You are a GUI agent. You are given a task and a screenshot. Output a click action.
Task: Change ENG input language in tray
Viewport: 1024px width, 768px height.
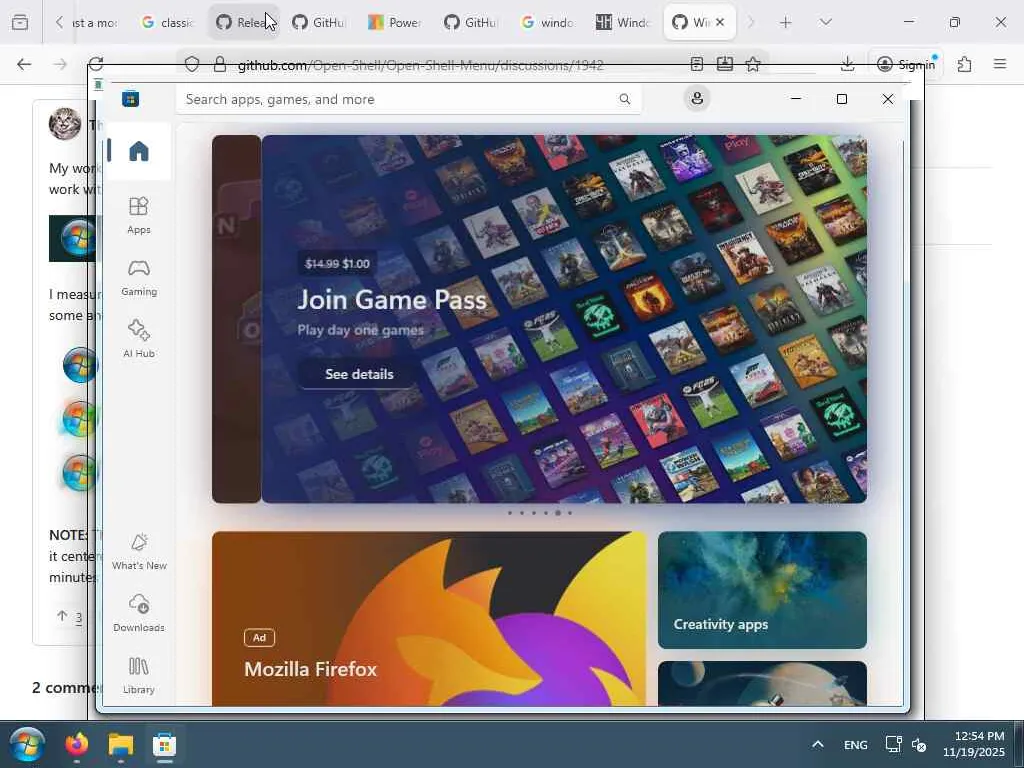[856, 744]
